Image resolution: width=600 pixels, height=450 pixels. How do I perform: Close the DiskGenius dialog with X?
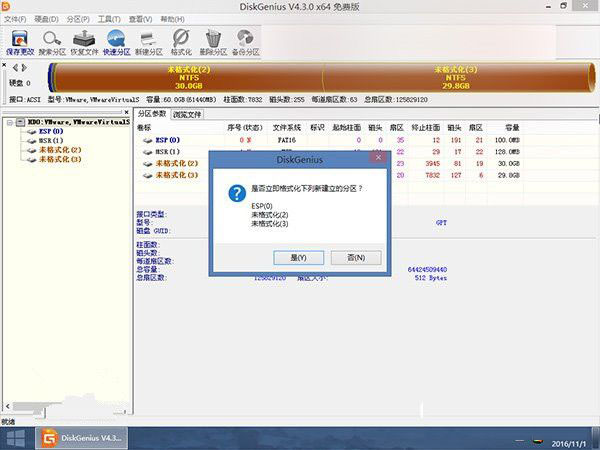click(x=378, y=158)
